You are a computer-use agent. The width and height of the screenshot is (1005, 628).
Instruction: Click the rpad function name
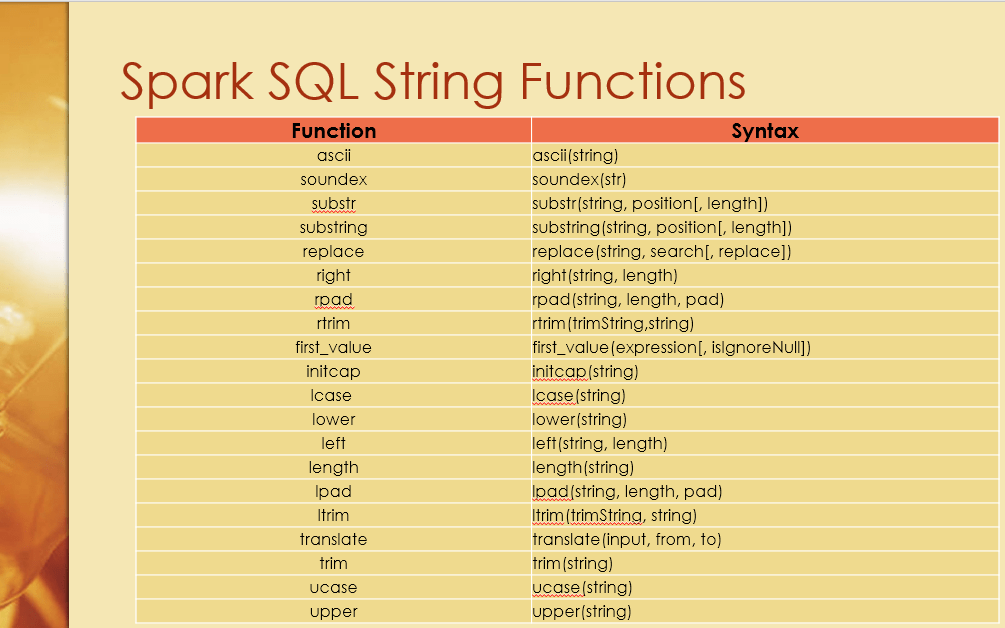pos(333,299)
